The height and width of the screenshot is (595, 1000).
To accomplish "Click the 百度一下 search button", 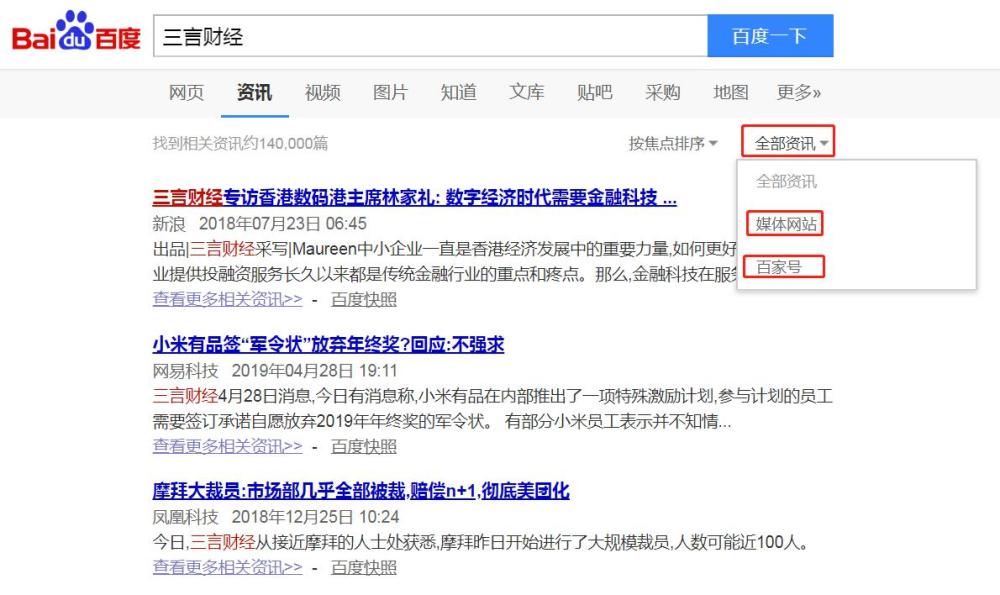I will (770, 36).
